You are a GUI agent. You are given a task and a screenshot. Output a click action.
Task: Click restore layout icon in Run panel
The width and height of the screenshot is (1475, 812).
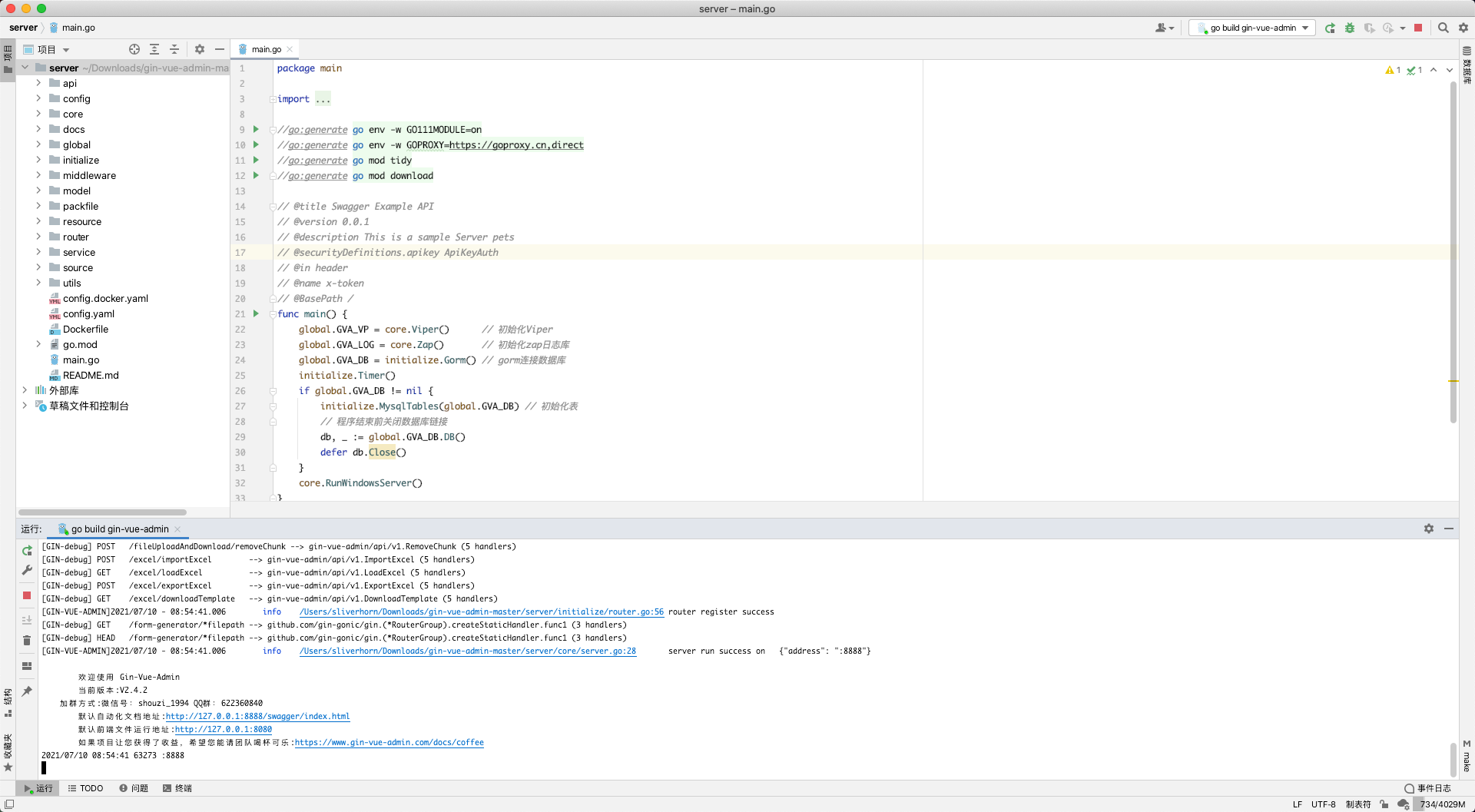click(27, 666)
